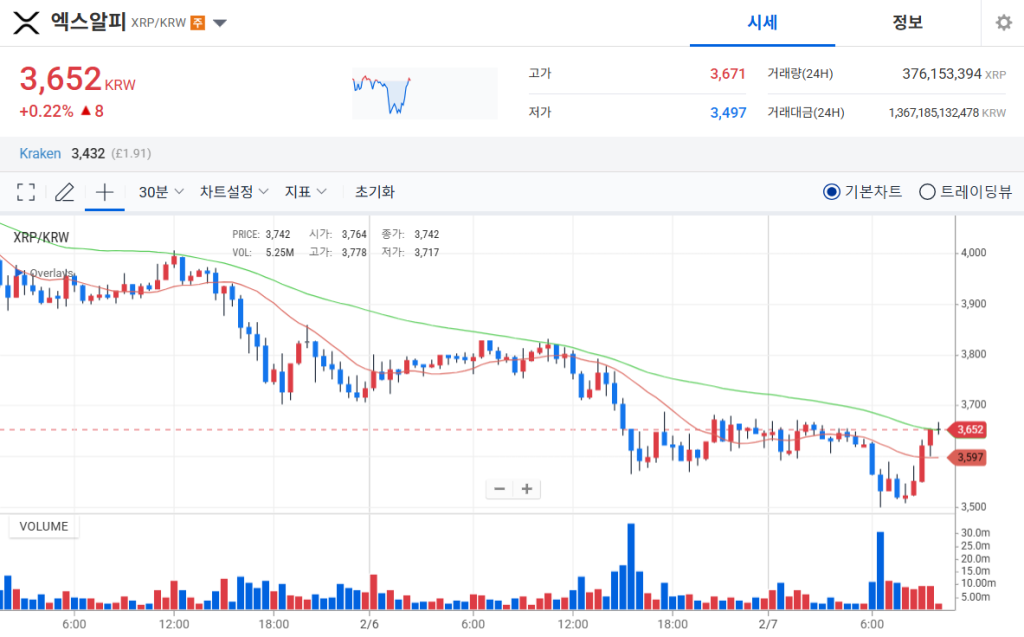Open the 30분 interval dropdown
This screenshot has height=637, width=1024.
(x=161, y=192)
